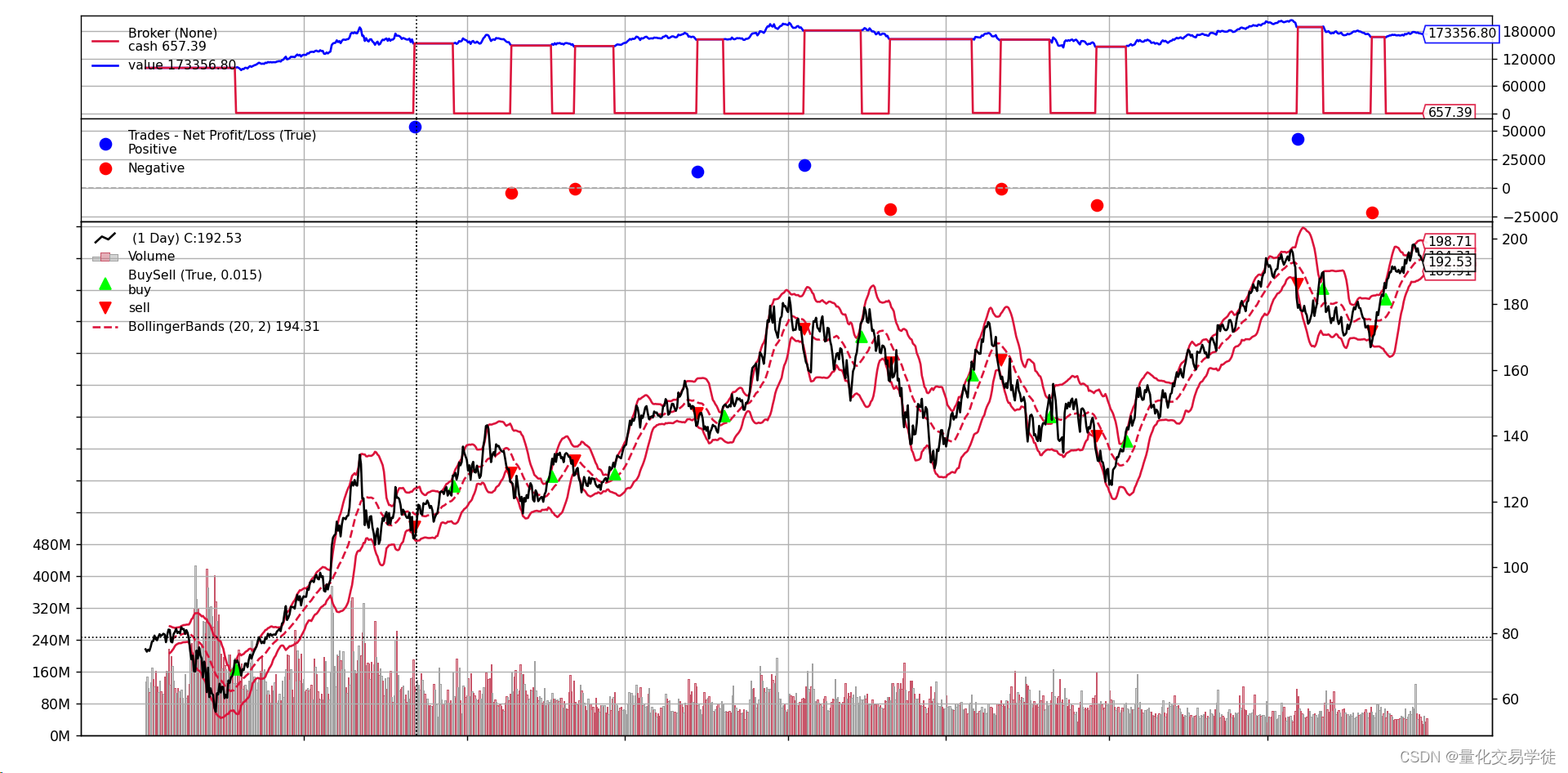
Task: Click the 100 price axis label
Action: point(1515,567)
